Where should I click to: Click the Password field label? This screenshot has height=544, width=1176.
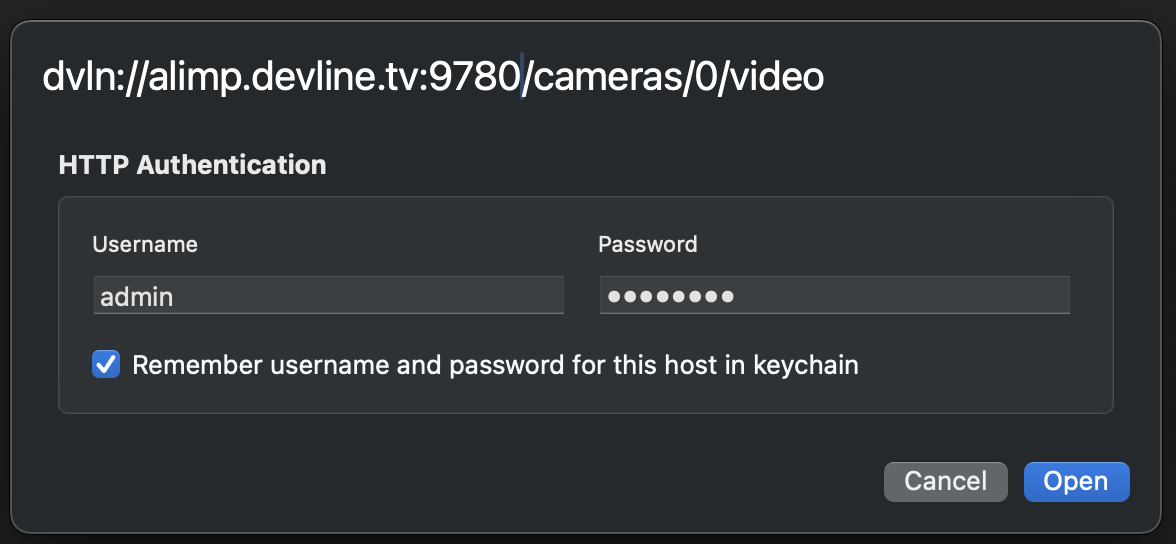pyautogui.click(x=647, y=244)
